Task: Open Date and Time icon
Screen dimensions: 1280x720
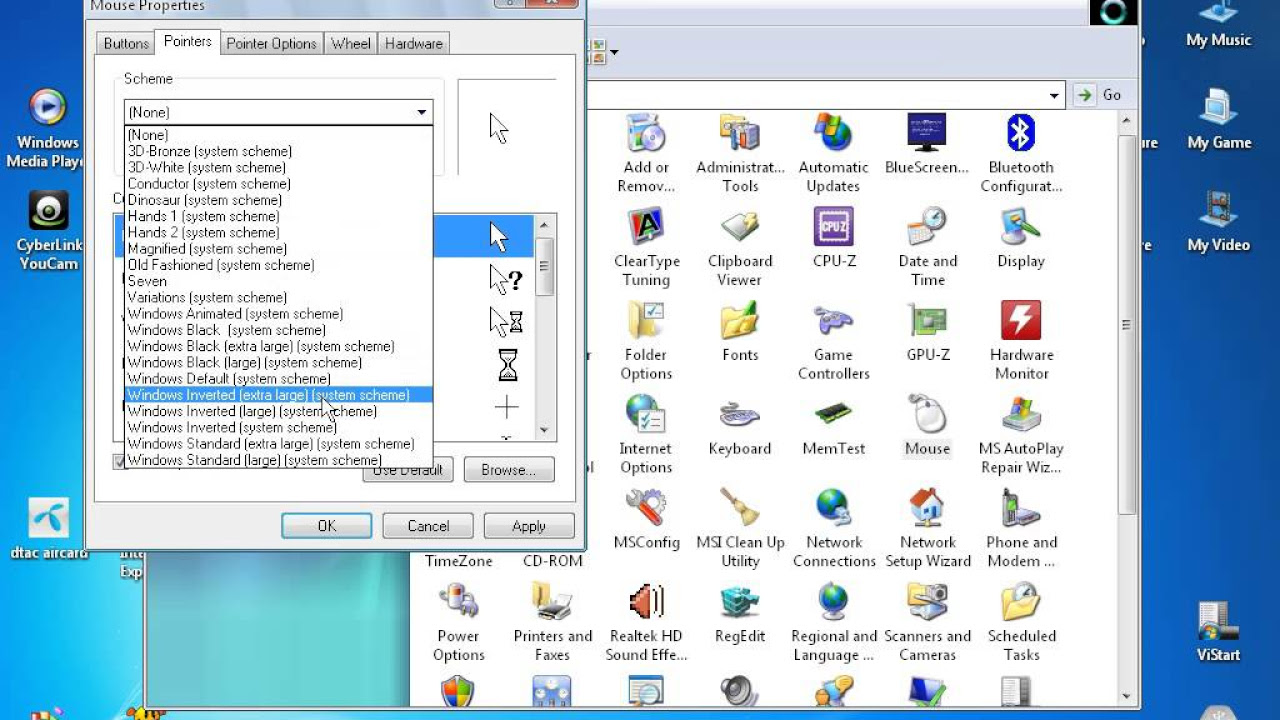Action: [927, 227]
